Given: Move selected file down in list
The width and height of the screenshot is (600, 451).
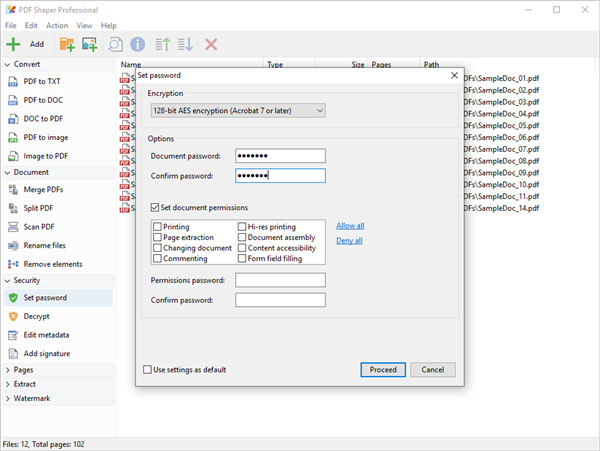Looking at the screenshot, I should tap(185, 44).
